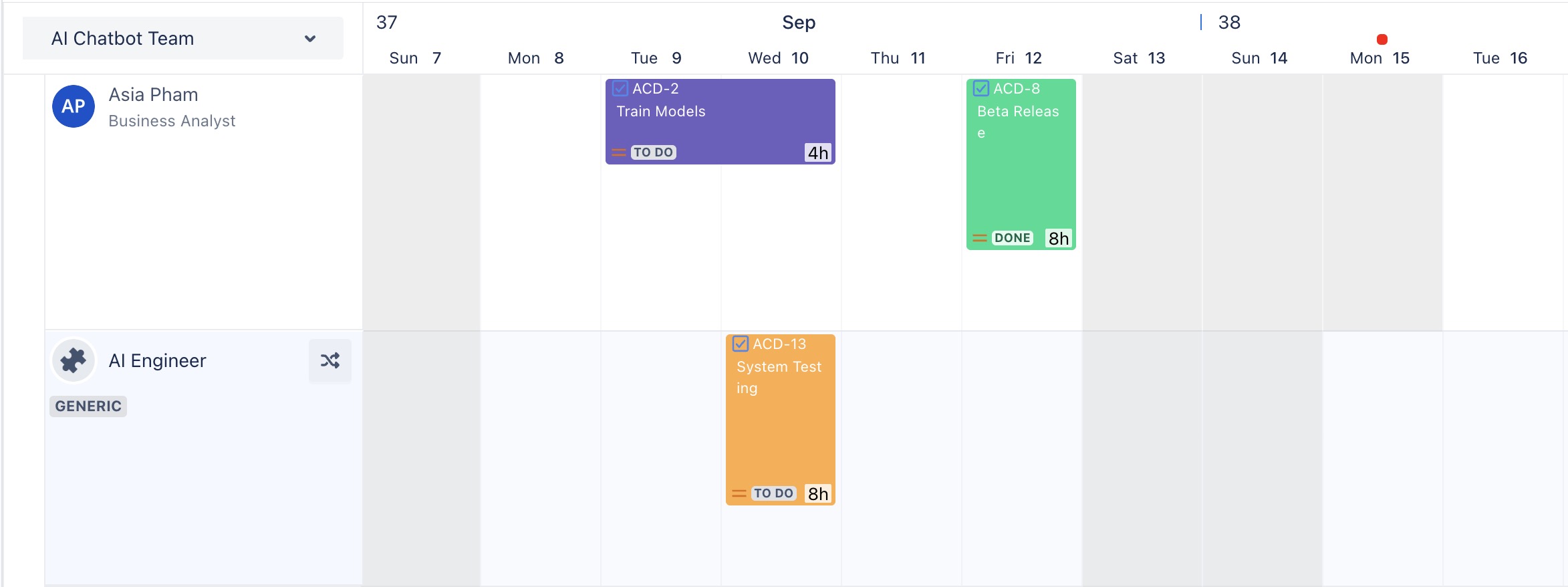Toggle the ACD-8 task checkbox icon
Screen dimensions: 1568x587
(x=981, y=88)
